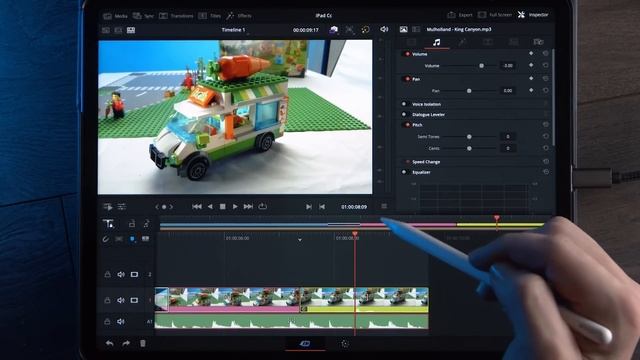
Task: Expand the Voice Isolation section header
Action: (426, 104)
